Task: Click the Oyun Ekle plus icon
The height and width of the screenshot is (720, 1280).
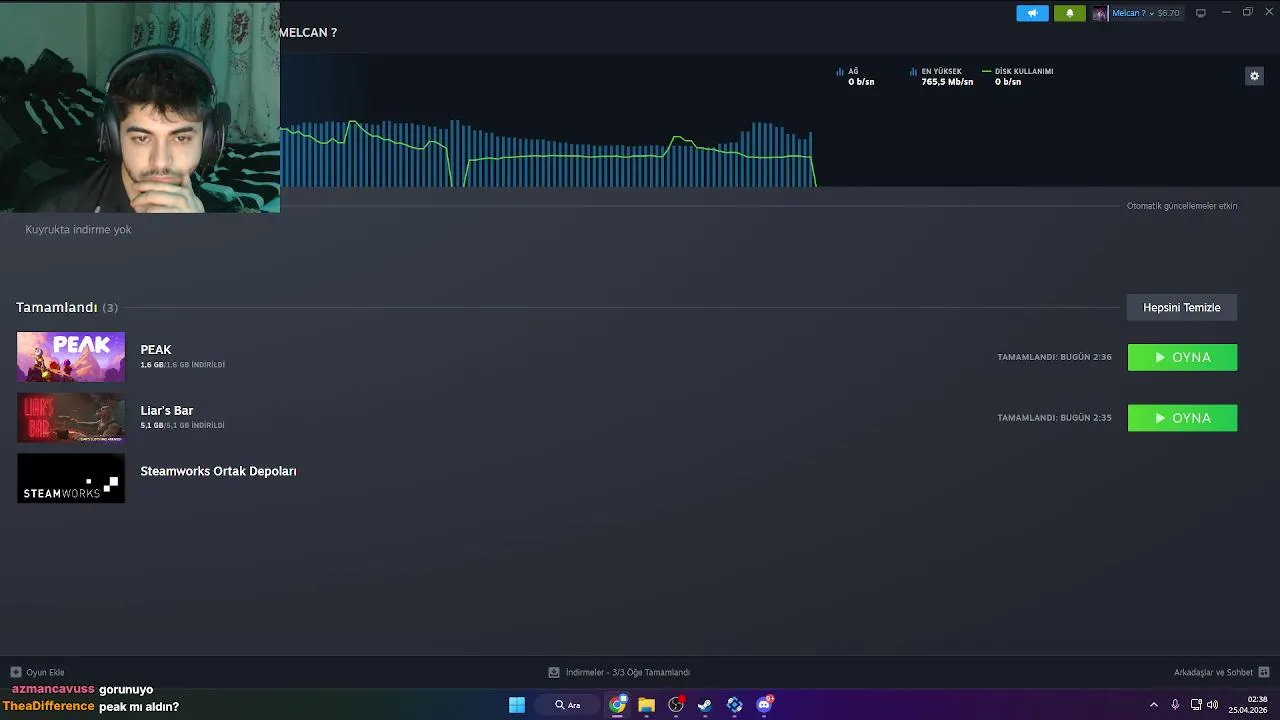Action: click(15, 672)
